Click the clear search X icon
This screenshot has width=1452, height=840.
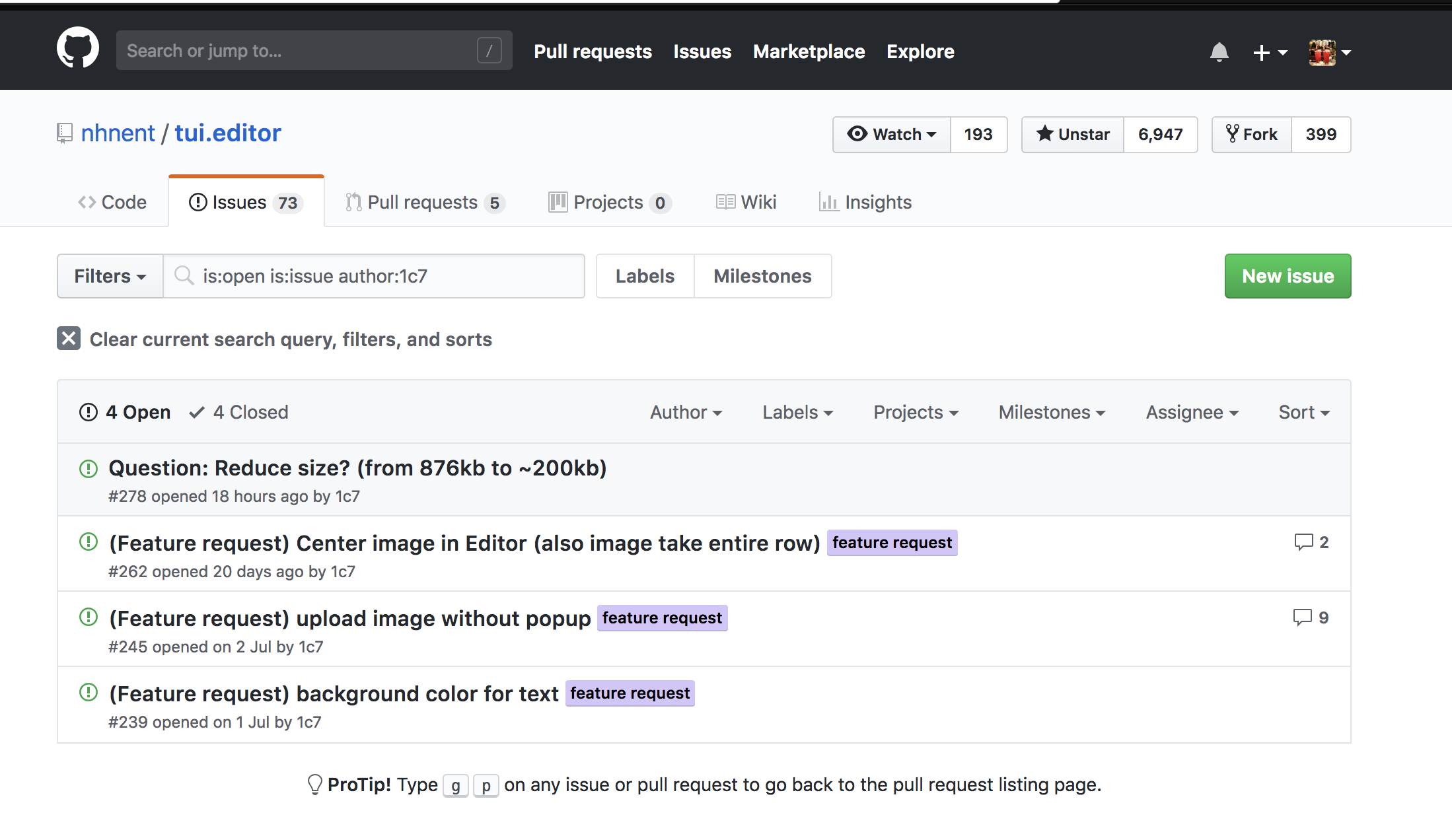(x=69, y=338)
